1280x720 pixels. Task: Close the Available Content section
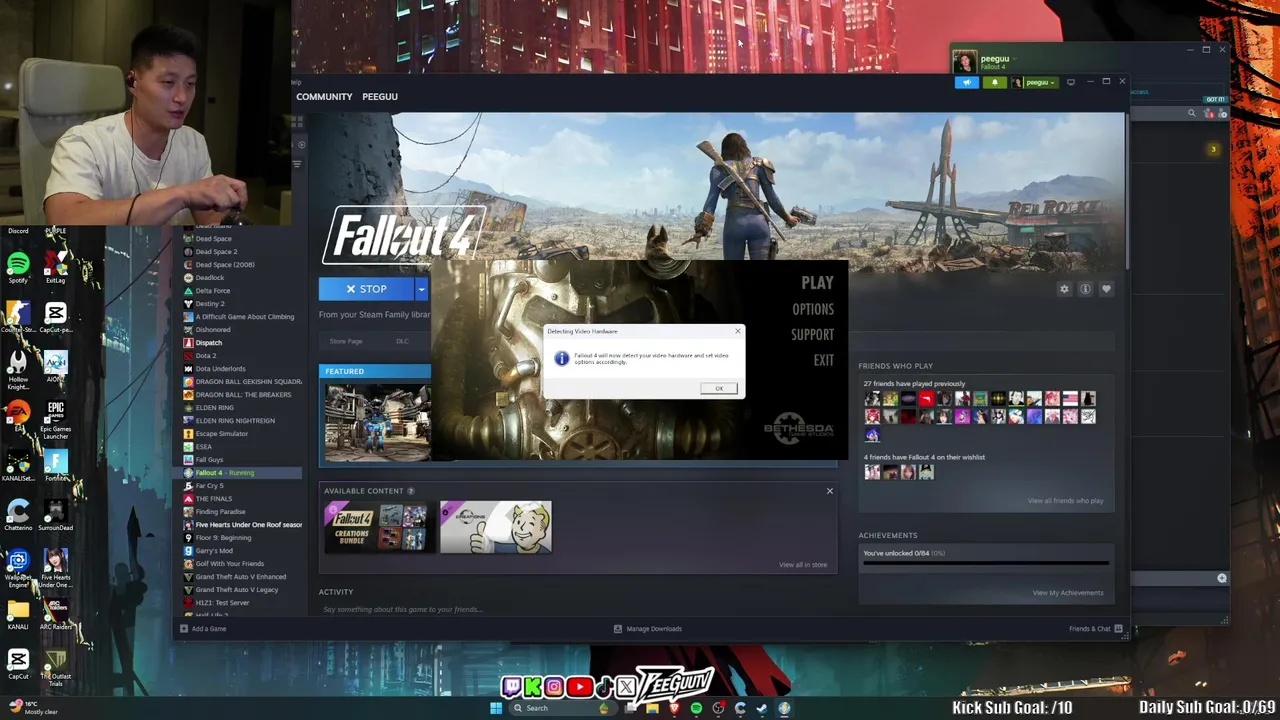tap(829, 491)
